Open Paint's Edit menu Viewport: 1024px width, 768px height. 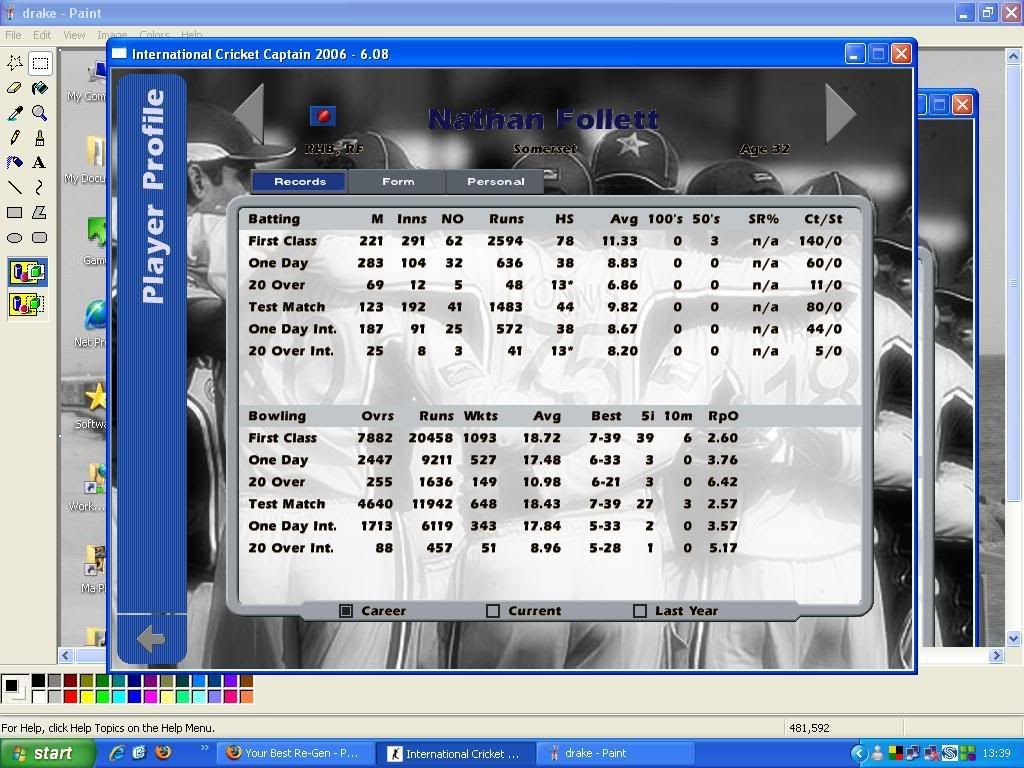coord(42,35)
